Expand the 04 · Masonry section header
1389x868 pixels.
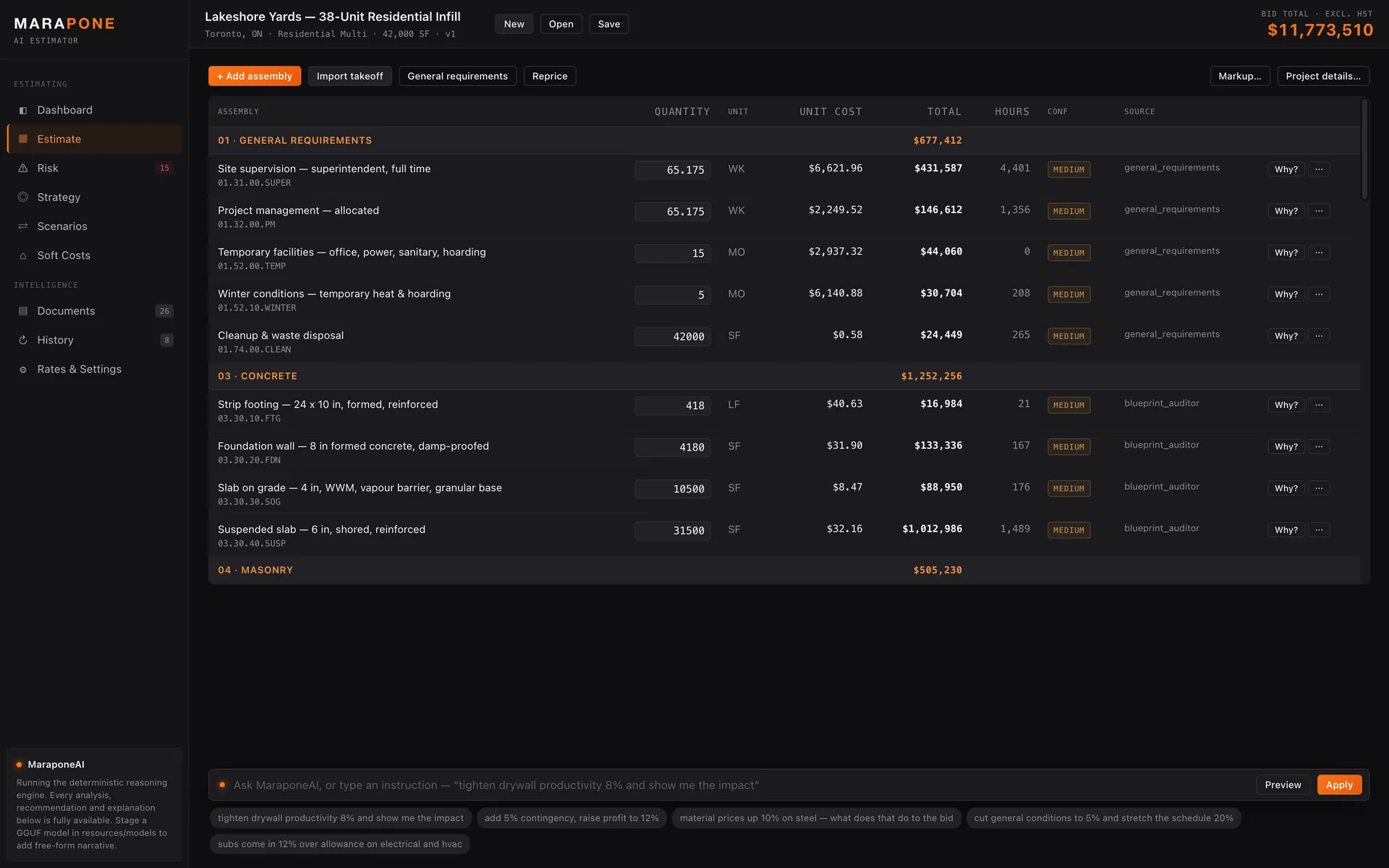(x=784, y=570)
